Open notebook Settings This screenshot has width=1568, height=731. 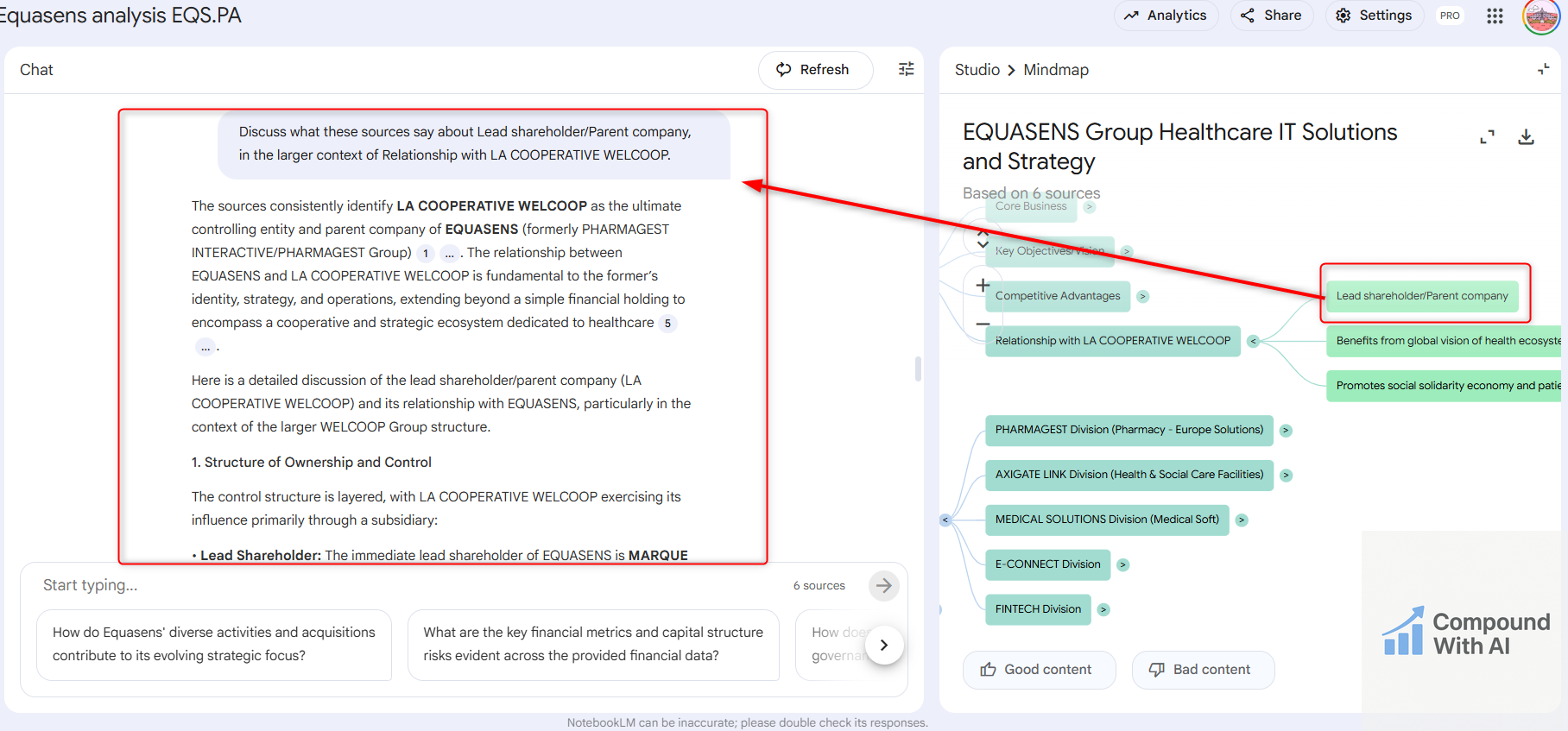point(1374,16)
